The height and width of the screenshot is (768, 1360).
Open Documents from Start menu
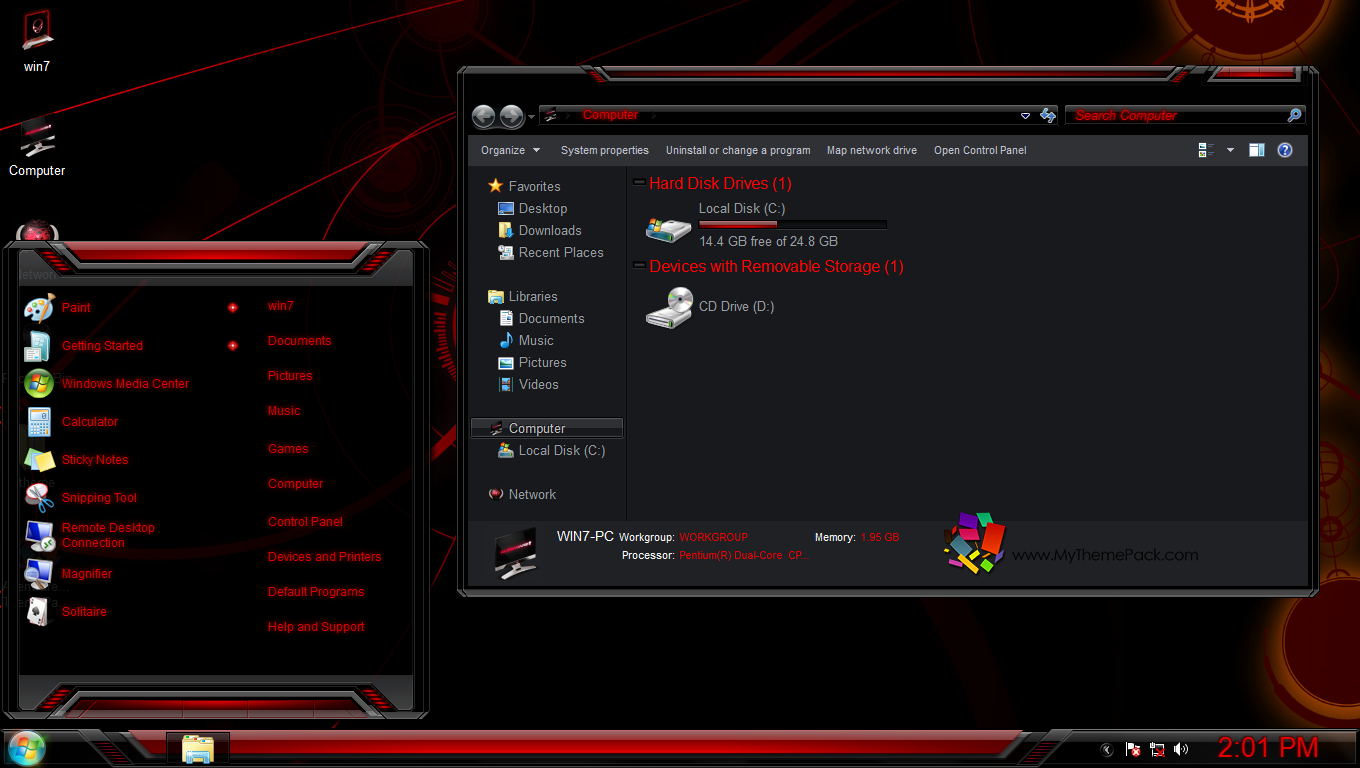pyautogui.click(x=299, y=341)
